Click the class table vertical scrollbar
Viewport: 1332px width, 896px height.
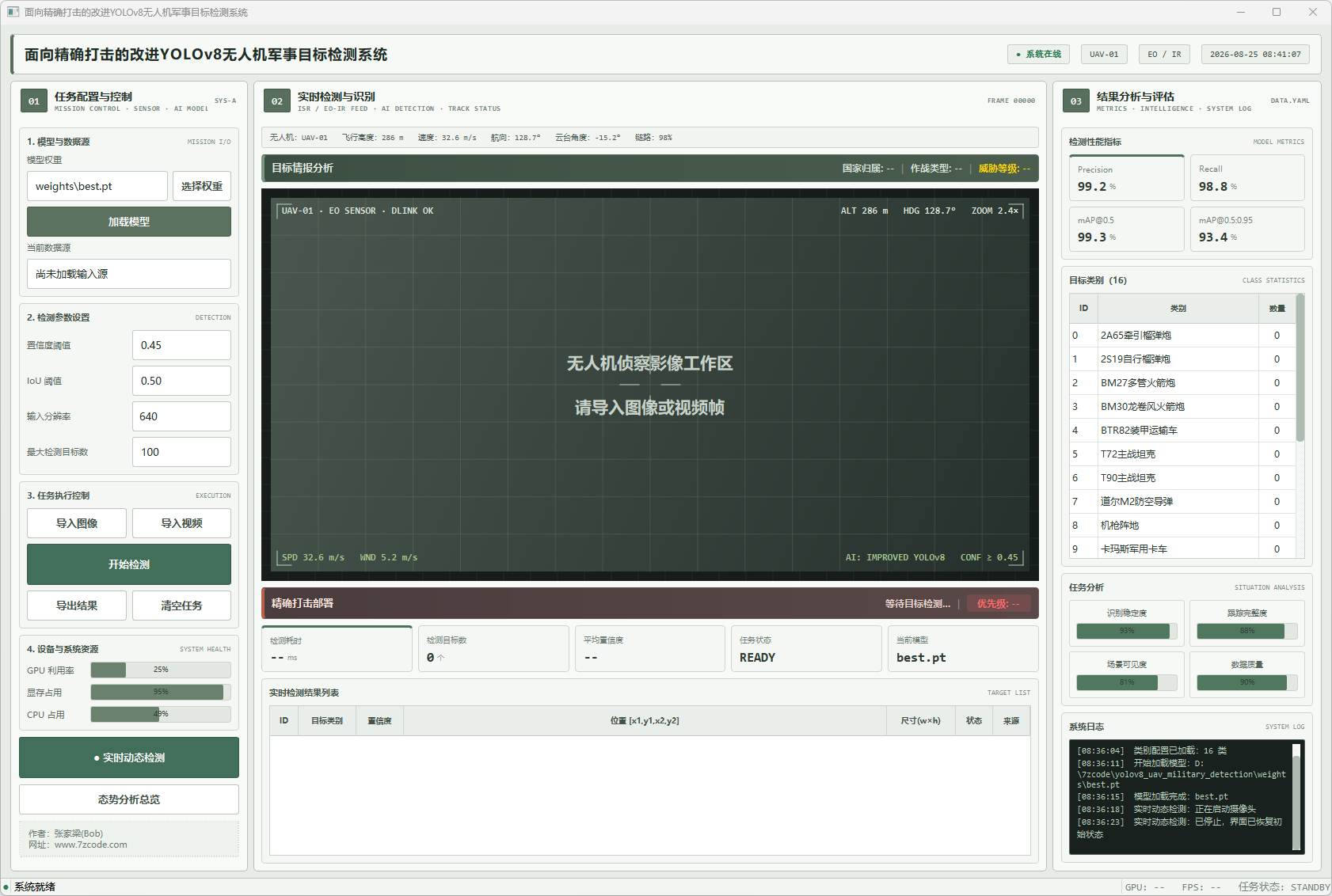1300,368
